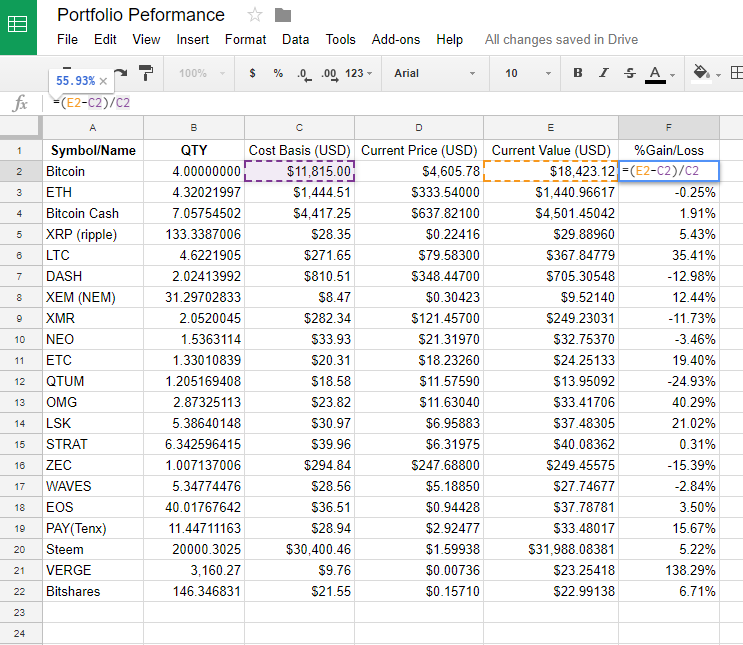Click the select-all corner box
Viewport: 743px width, 645px height.
click(19, 127)
